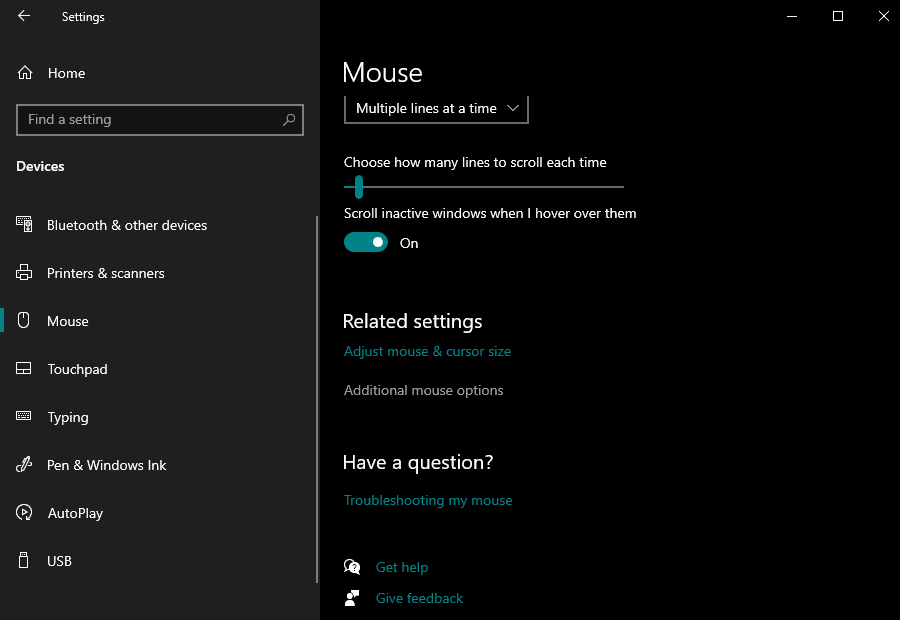Click the back arrow icon

[x=24, y=16]
